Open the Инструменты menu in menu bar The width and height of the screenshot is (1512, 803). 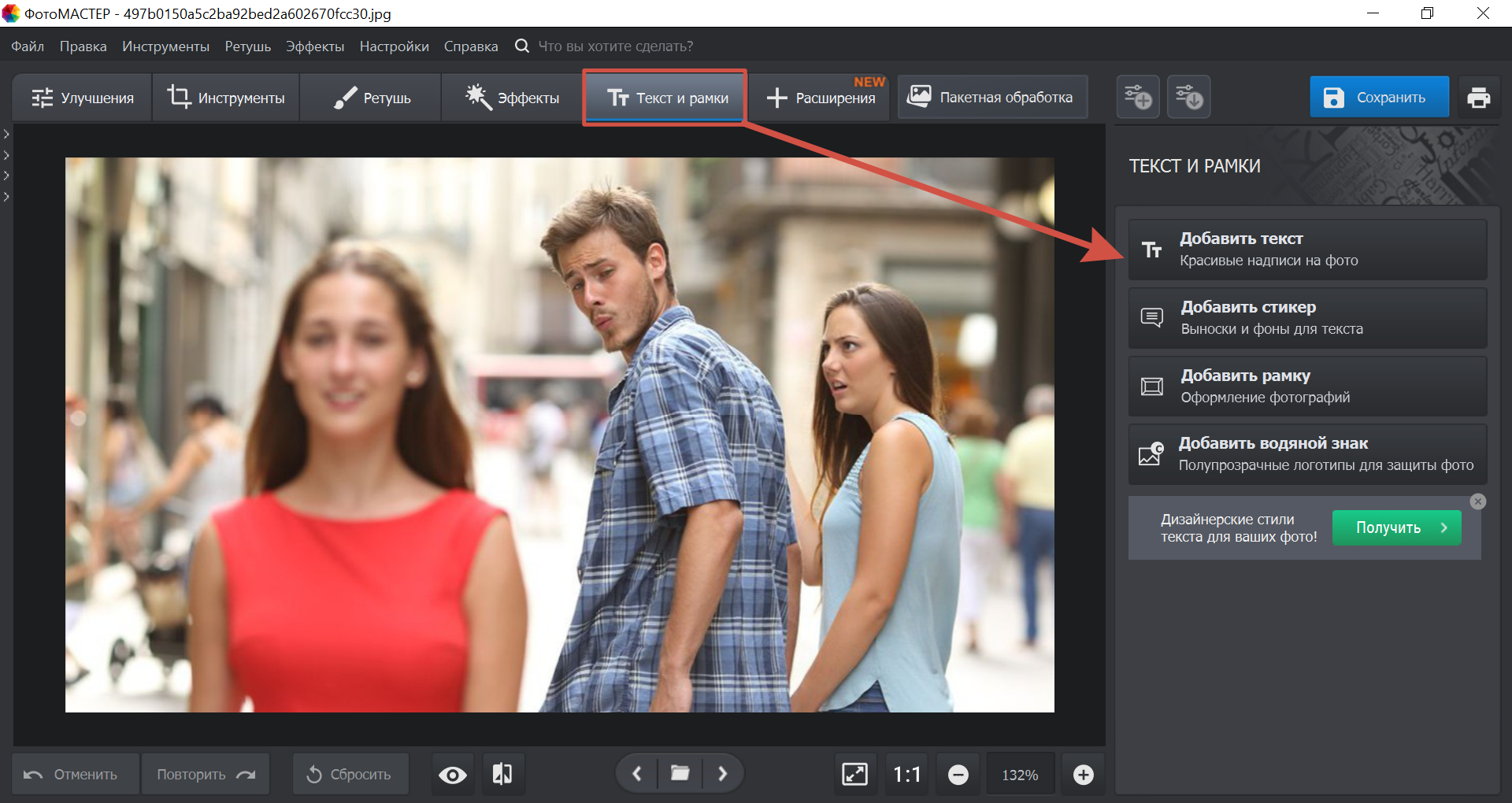click(165, 46)
